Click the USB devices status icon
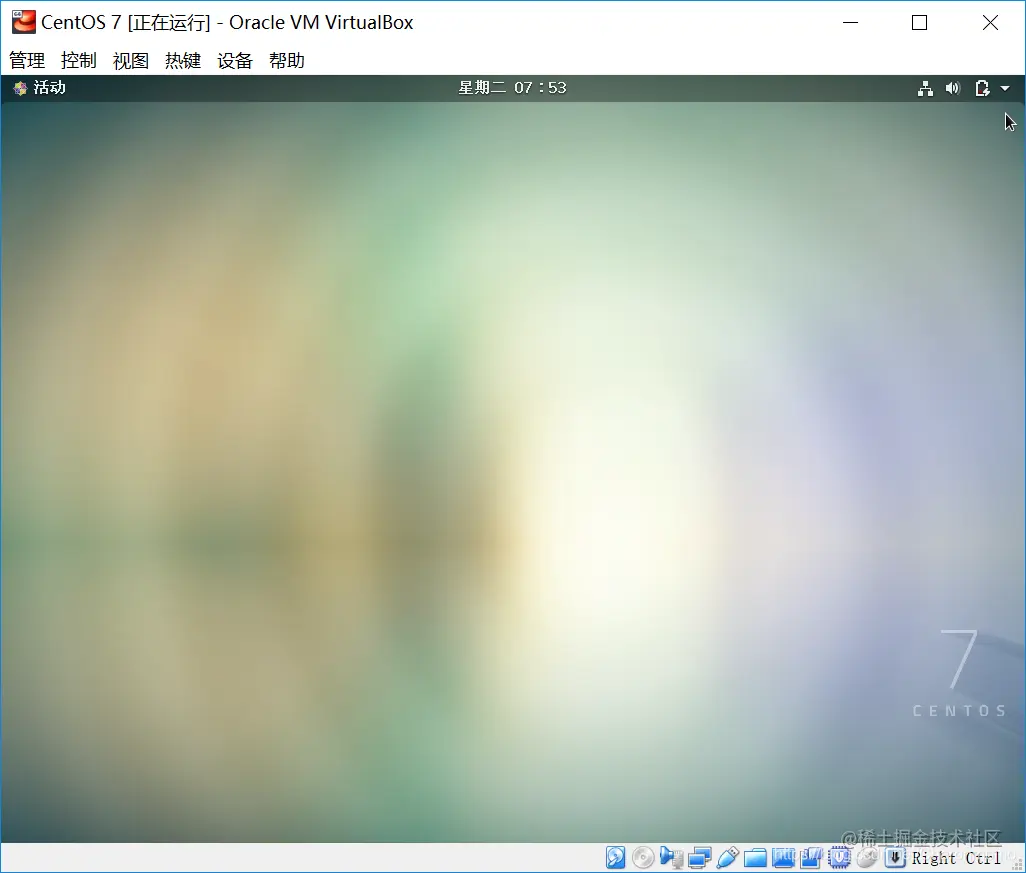This screenshot has height=873, width=1026. pyautogui.click(x=728, y=857)
